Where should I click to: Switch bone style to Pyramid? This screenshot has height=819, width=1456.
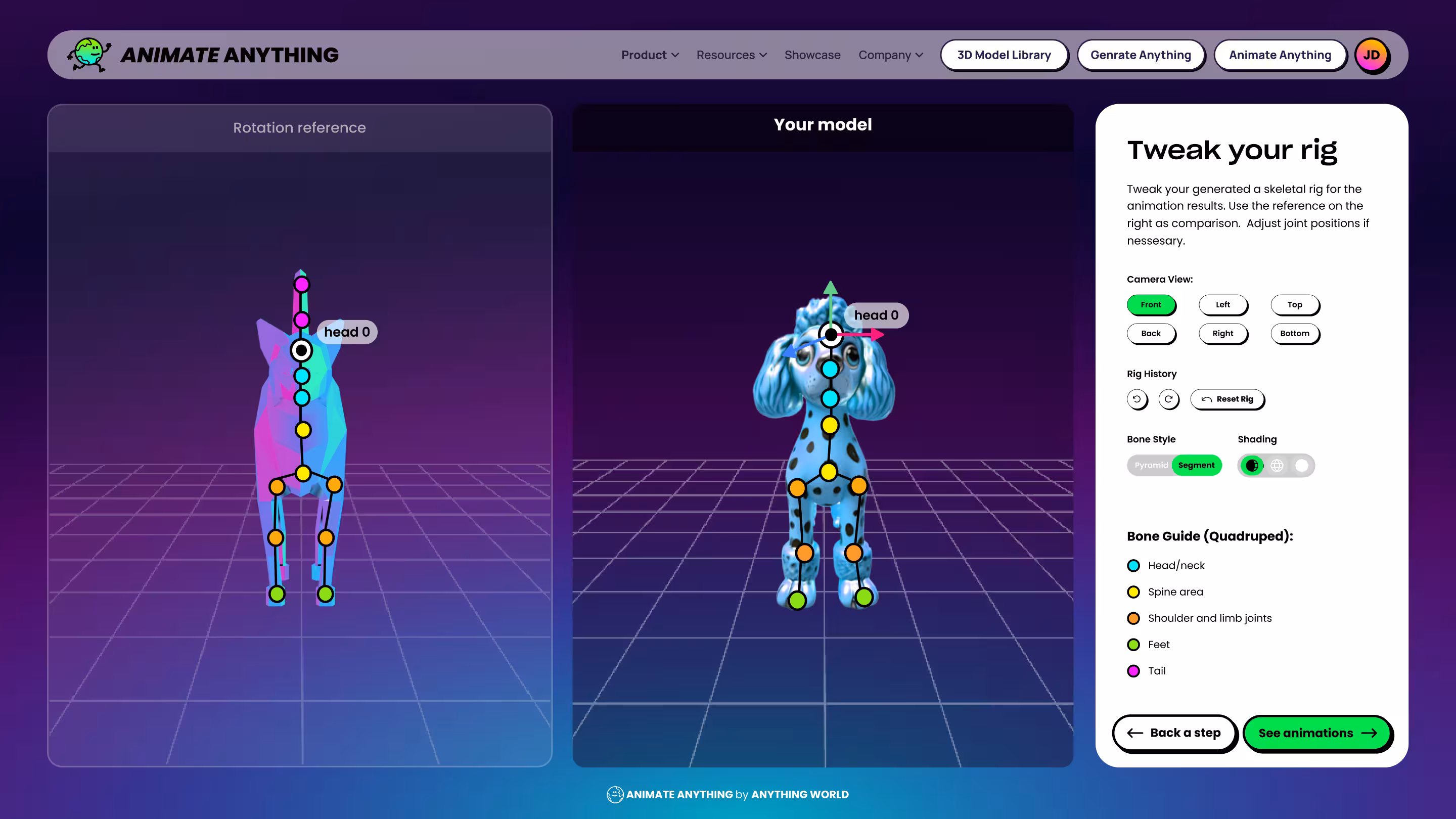tap(1151, 465)
